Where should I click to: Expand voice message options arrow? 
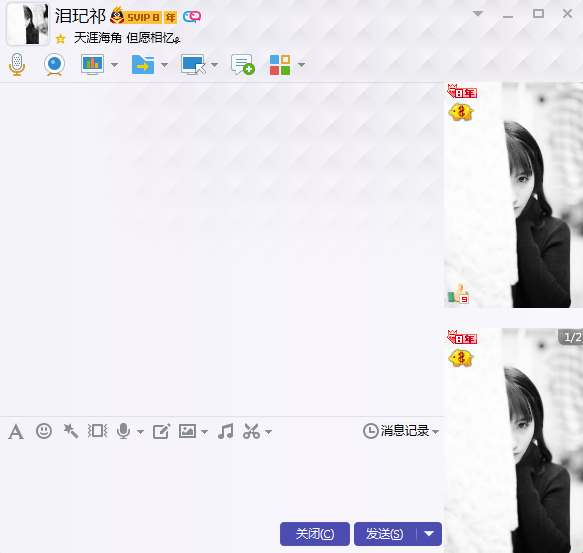click(140, 432)
